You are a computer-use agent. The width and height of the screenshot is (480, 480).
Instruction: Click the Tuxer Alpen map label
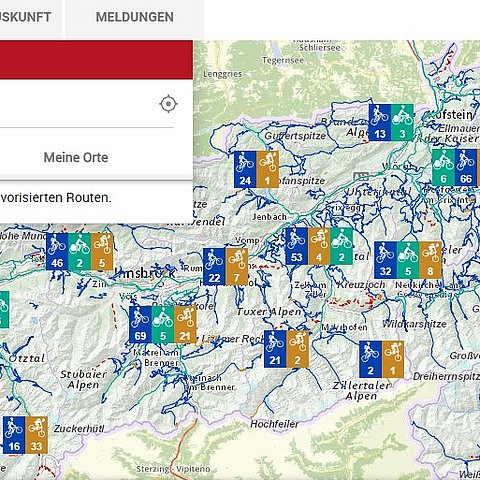269,312
